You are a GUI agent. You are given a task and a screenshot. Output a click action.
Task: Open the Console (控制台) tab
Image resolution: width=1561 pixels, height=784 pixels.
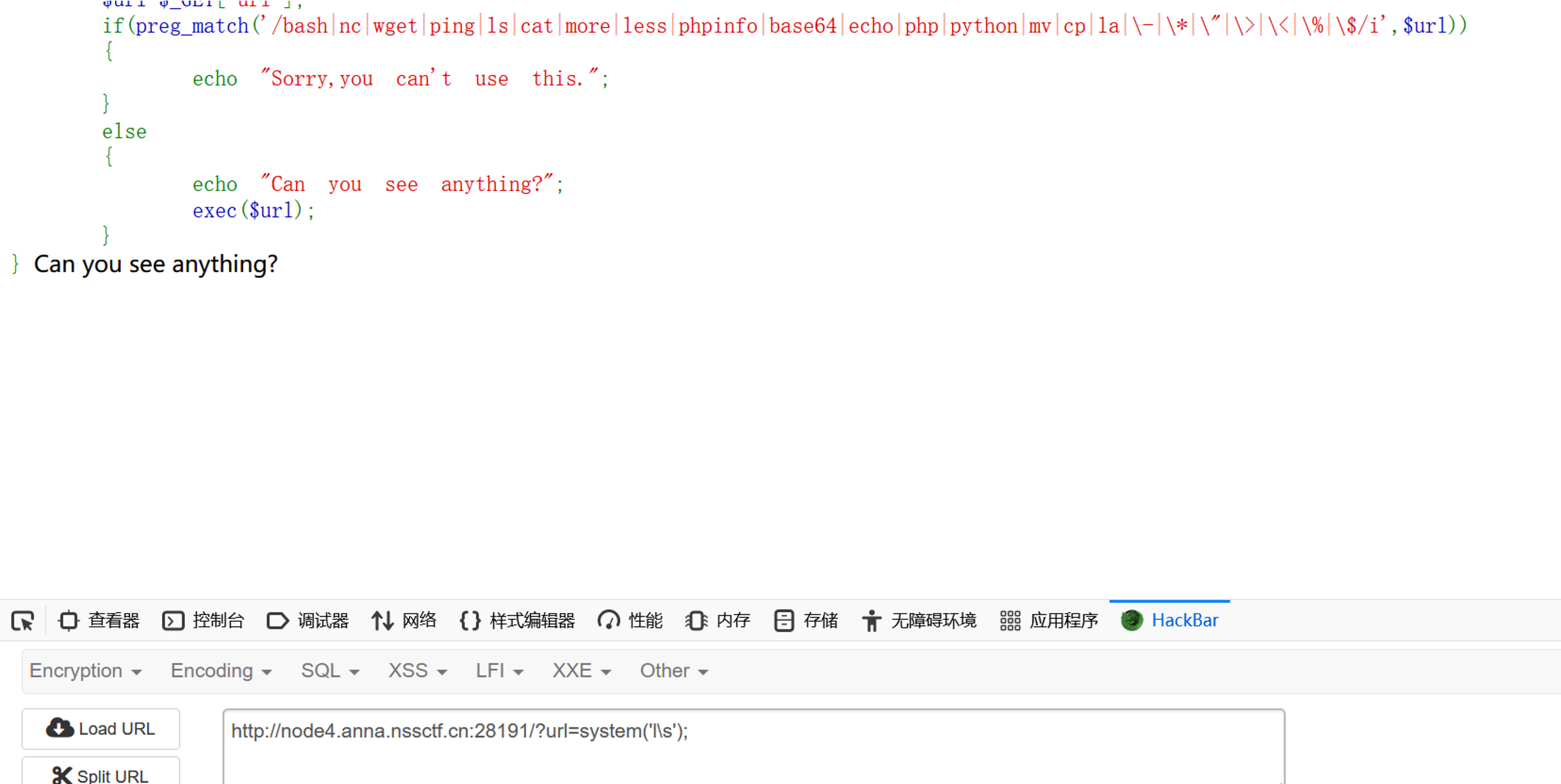204,621
